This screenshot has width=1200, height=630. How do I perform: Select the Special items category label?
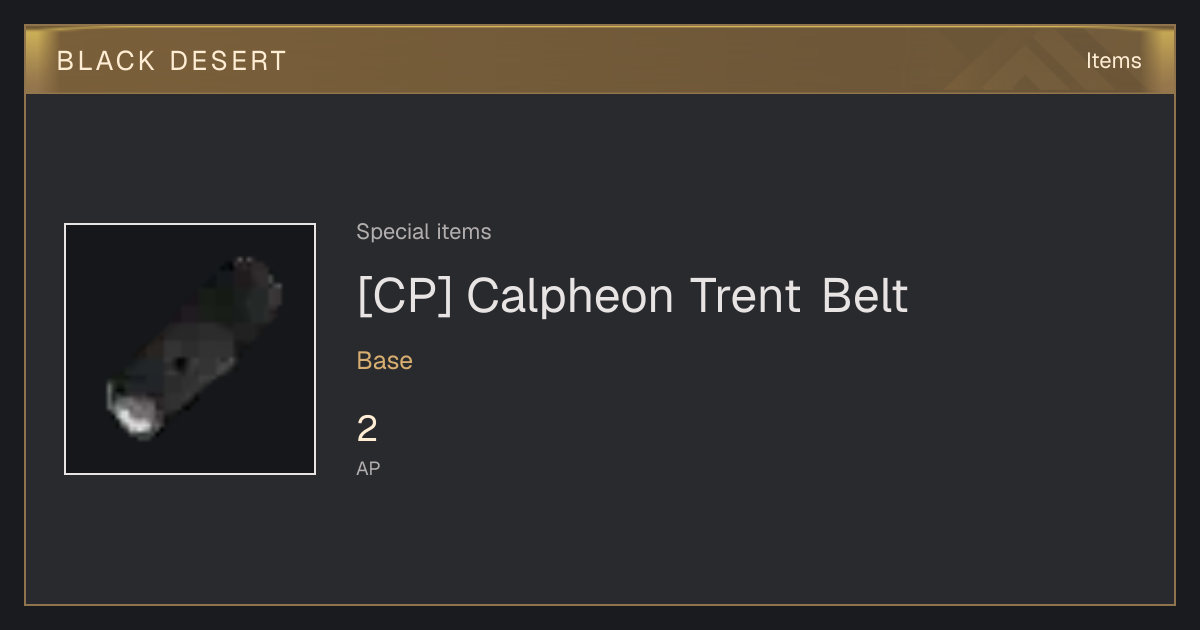(x=424, y=232)
